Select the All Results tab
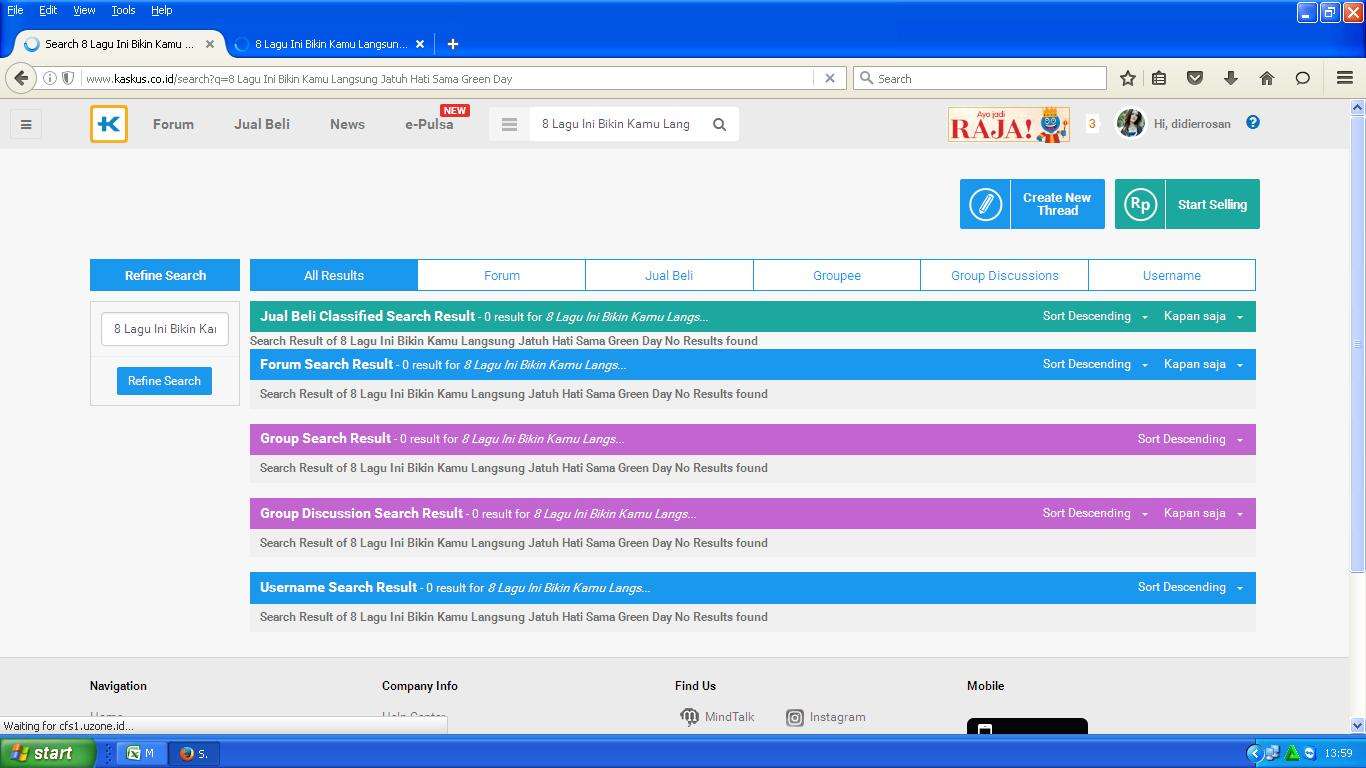1366x768 pixels. [x=334, y=275]
